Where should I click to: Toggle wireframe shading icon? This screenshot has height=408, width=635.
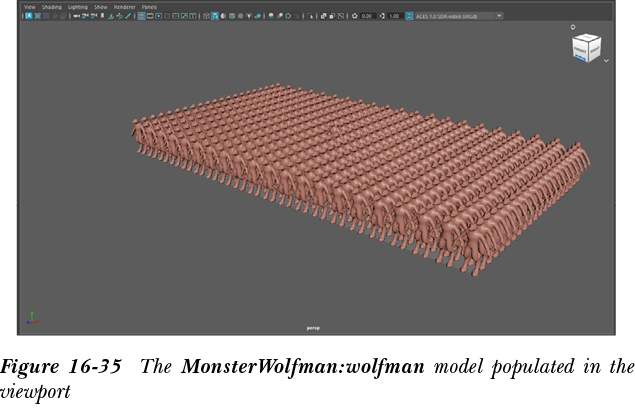tap(206, 17)
